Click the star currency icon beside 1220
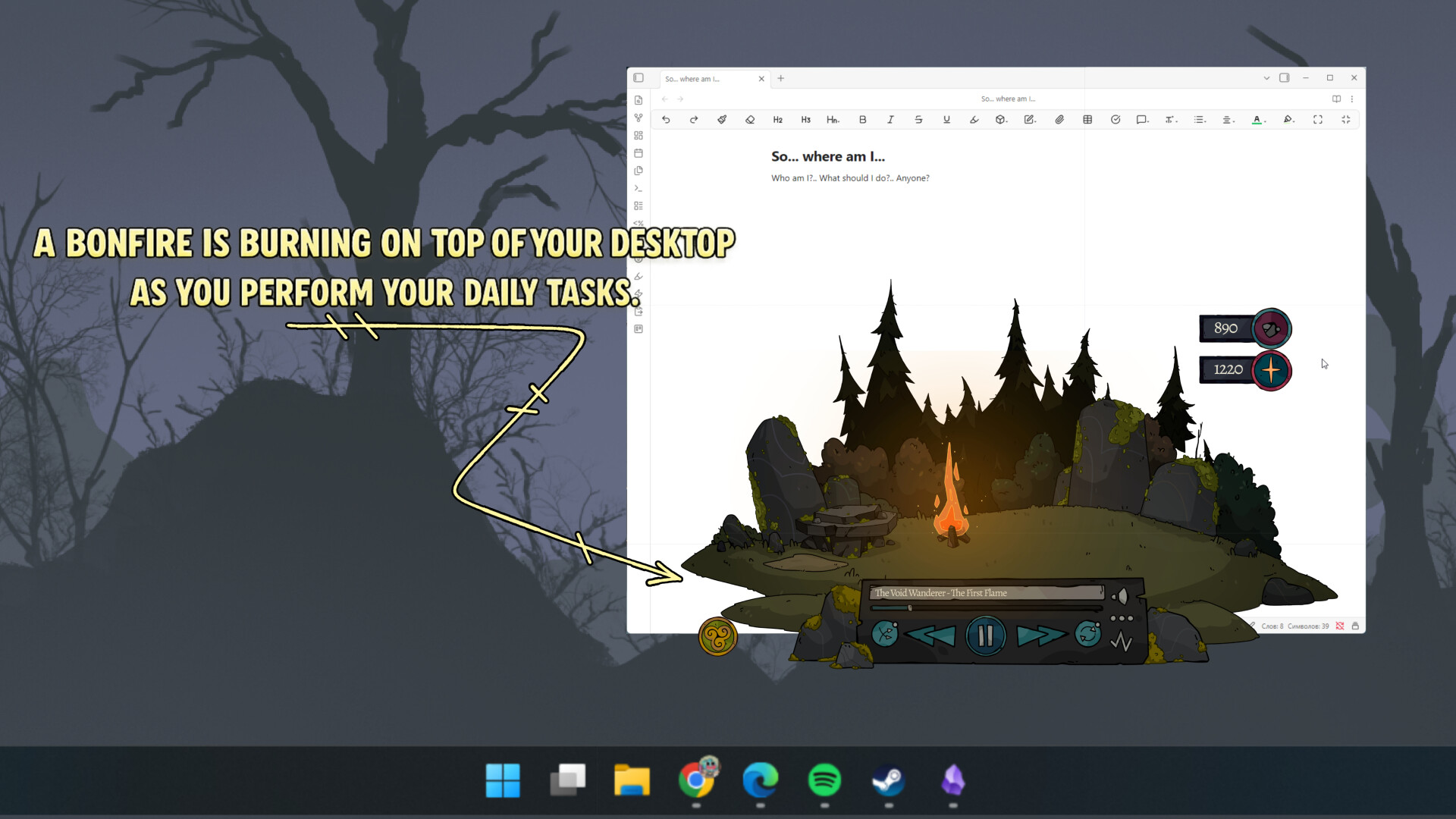Viewport: 1456px width, 819px height. point(1272,370)
